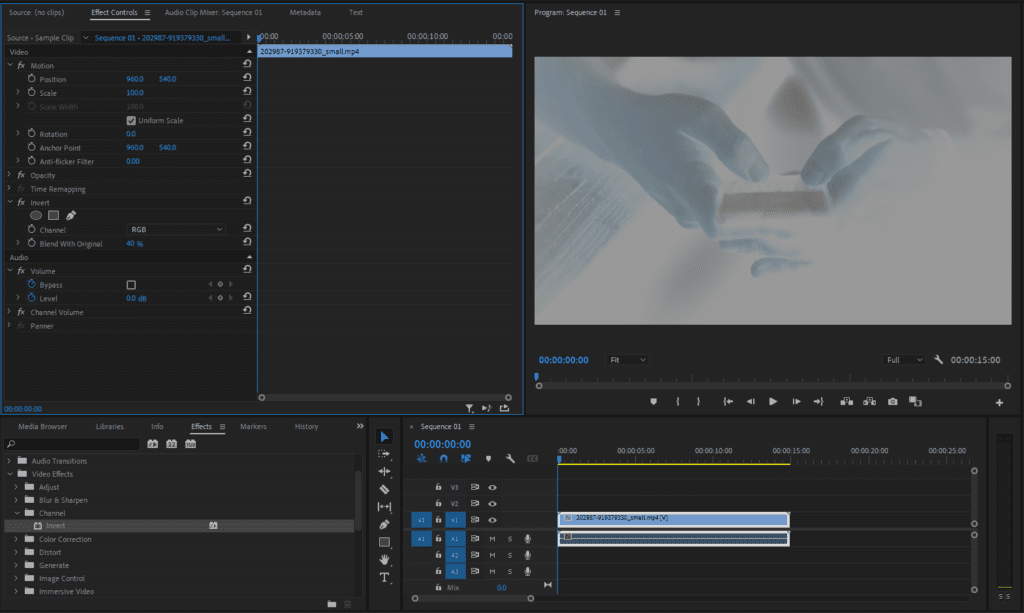The image size is (1024, 613).
Task: Click New Custom Bin folder icon
Action: tap(332, 604)
